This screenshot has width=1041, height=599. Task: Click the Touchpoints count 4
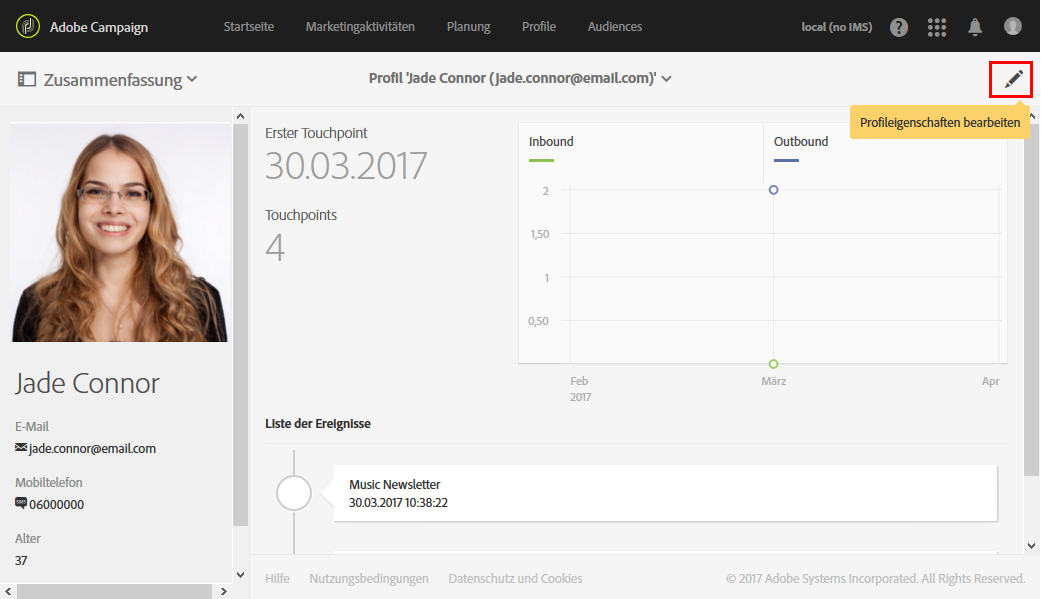[275, 248]
